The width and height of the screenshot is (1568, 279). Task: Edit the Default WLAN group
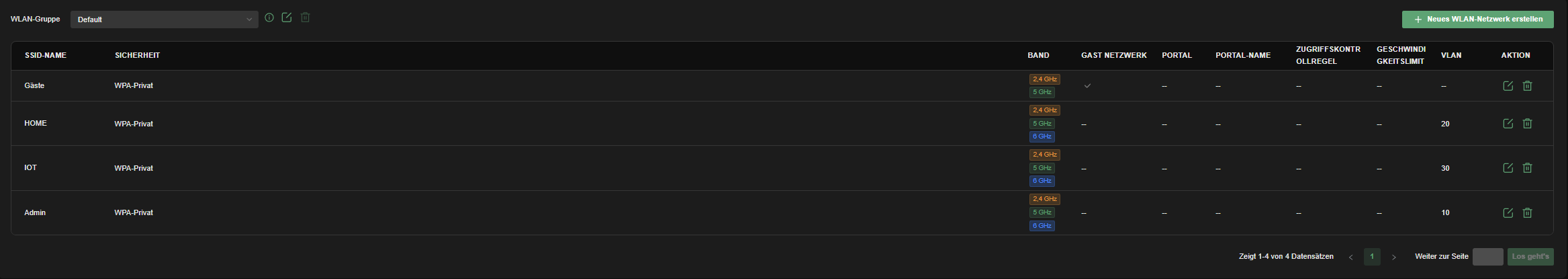click(287, 17)
